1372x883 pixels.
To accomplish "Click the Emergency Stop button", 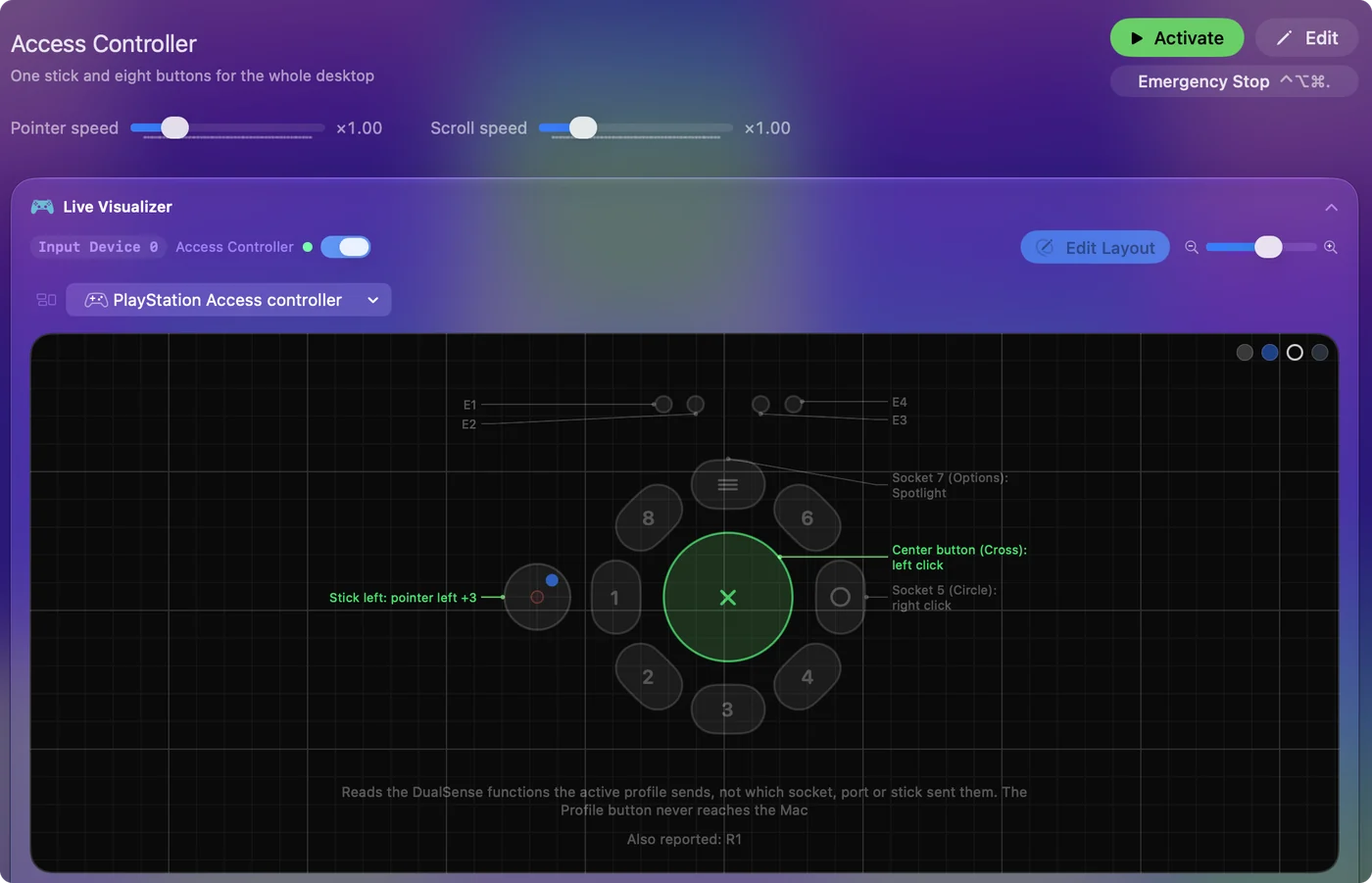I will tap(1234, 81).
